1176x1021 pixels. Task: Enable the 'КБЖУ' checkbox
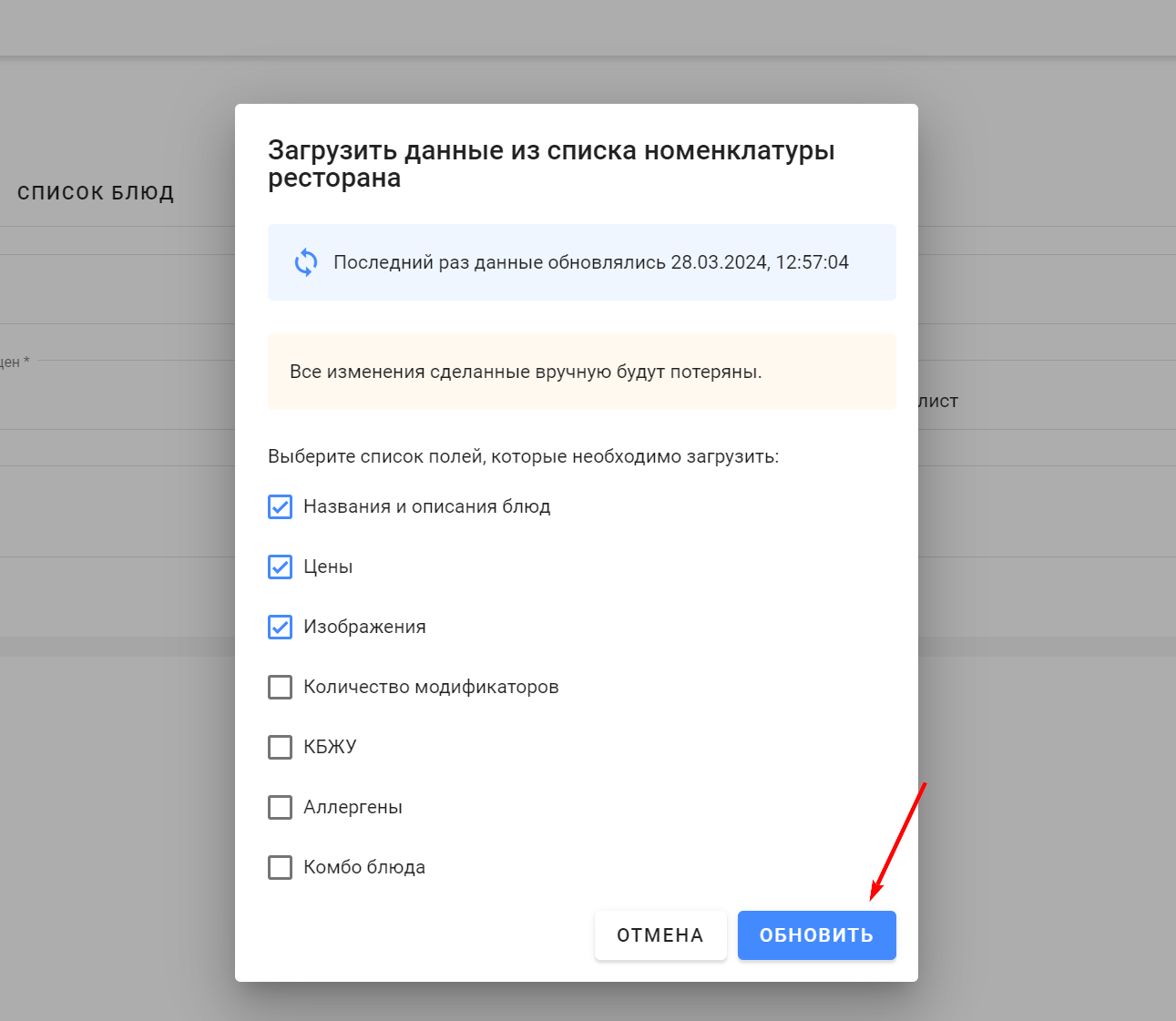pyautogui.click(x=280, y=747)
